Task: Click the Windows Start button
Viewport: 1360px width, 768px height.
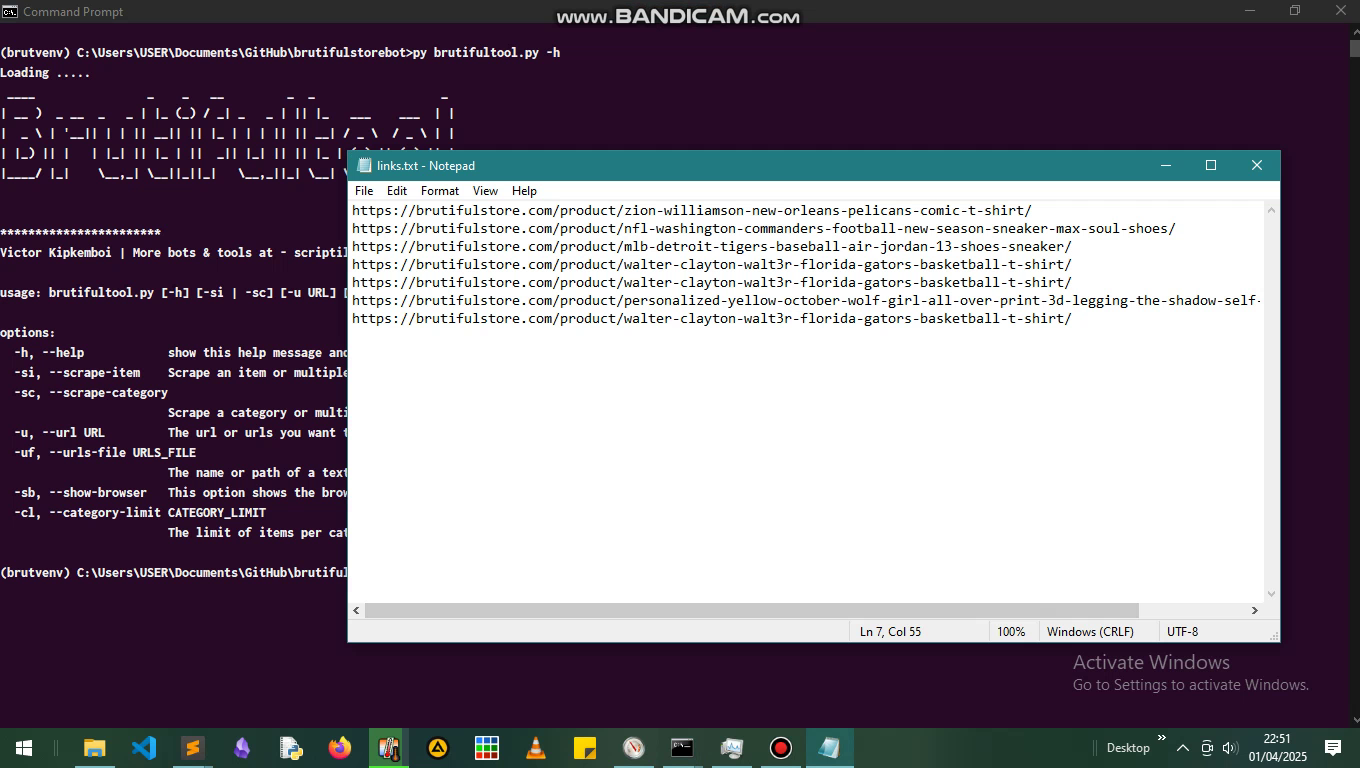Action: [24, 747]
